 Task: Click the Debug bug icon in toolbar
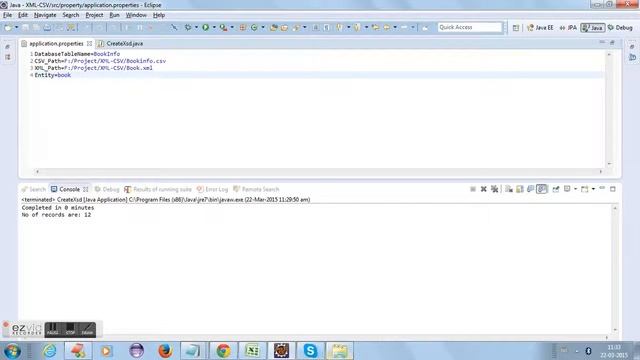tap(188, 27)
